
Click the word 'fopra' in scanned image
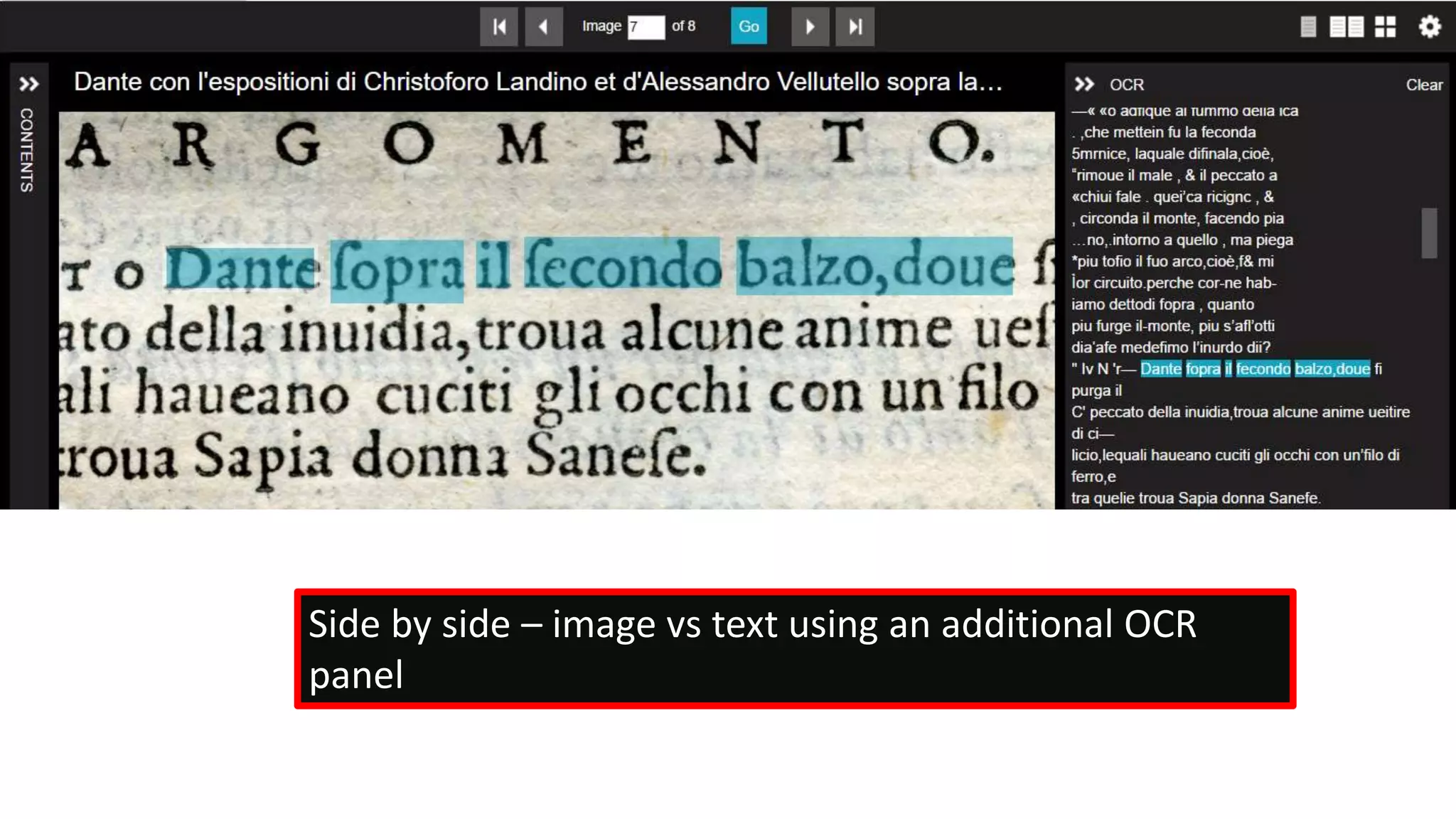pos(397,271)
